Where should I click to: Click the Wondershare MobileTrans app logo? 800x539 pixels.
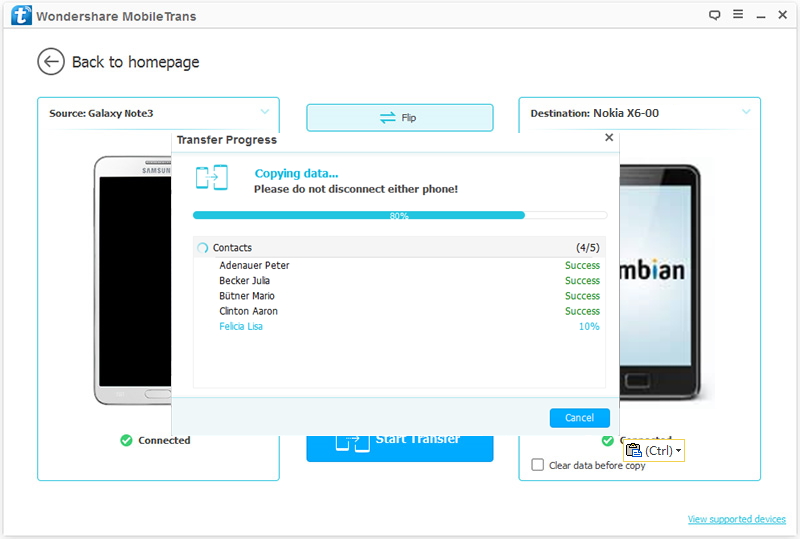(x=21, y=15)
